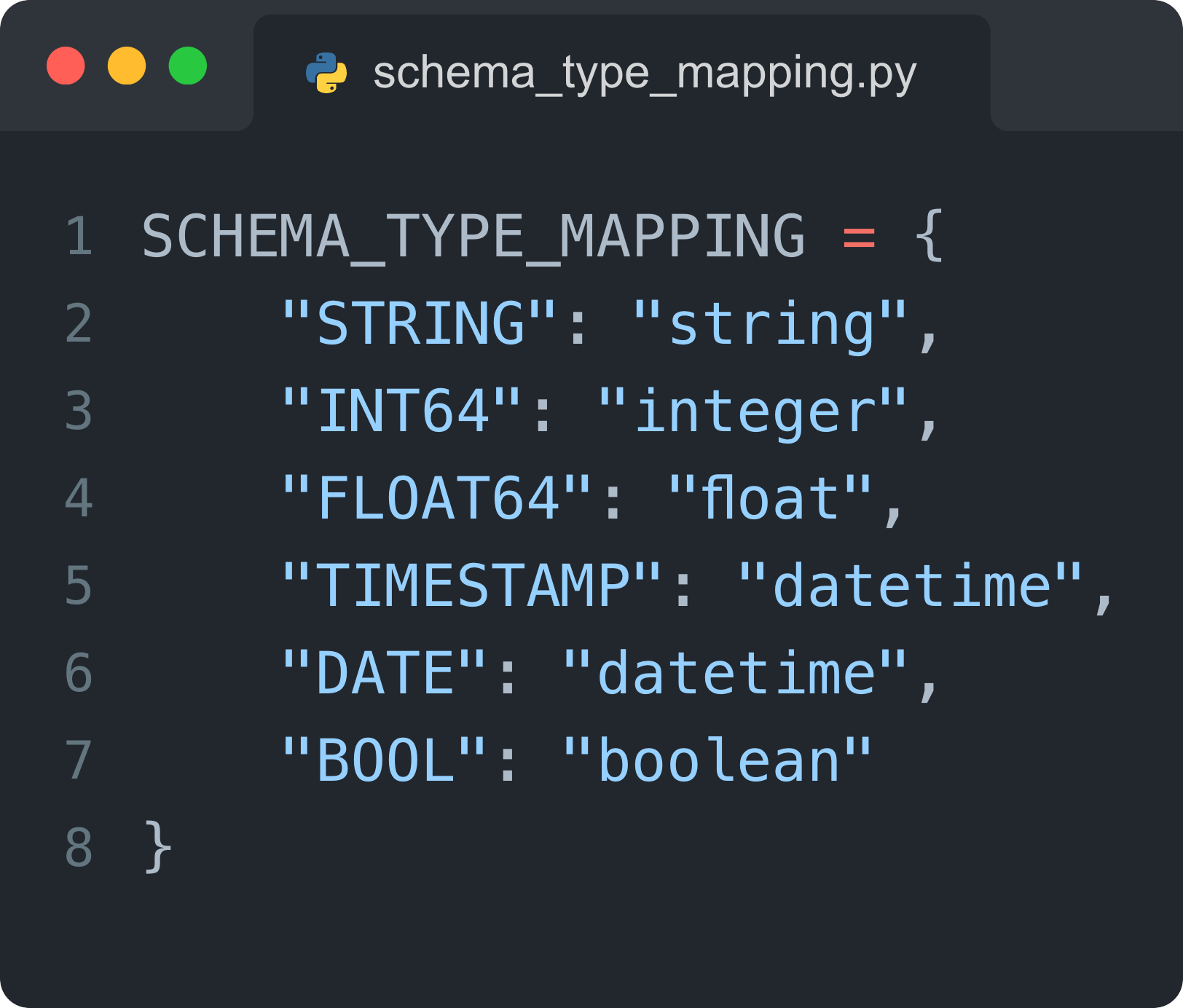Click the "datetime" value on the DATE line
Screen dimensions: 1183x1008
736,672
